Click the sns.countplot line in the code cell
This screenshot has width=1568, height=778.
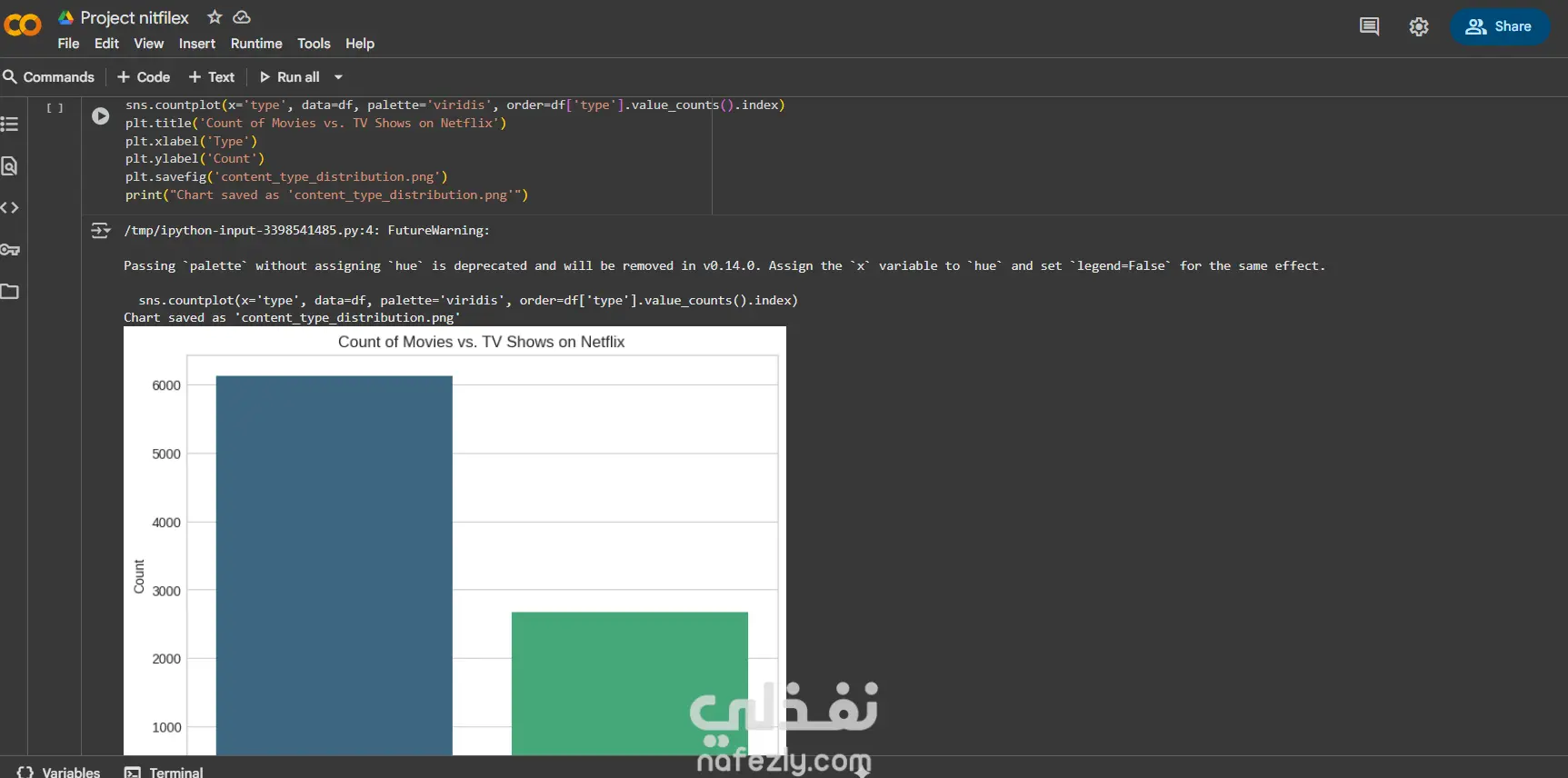point(455,105)
